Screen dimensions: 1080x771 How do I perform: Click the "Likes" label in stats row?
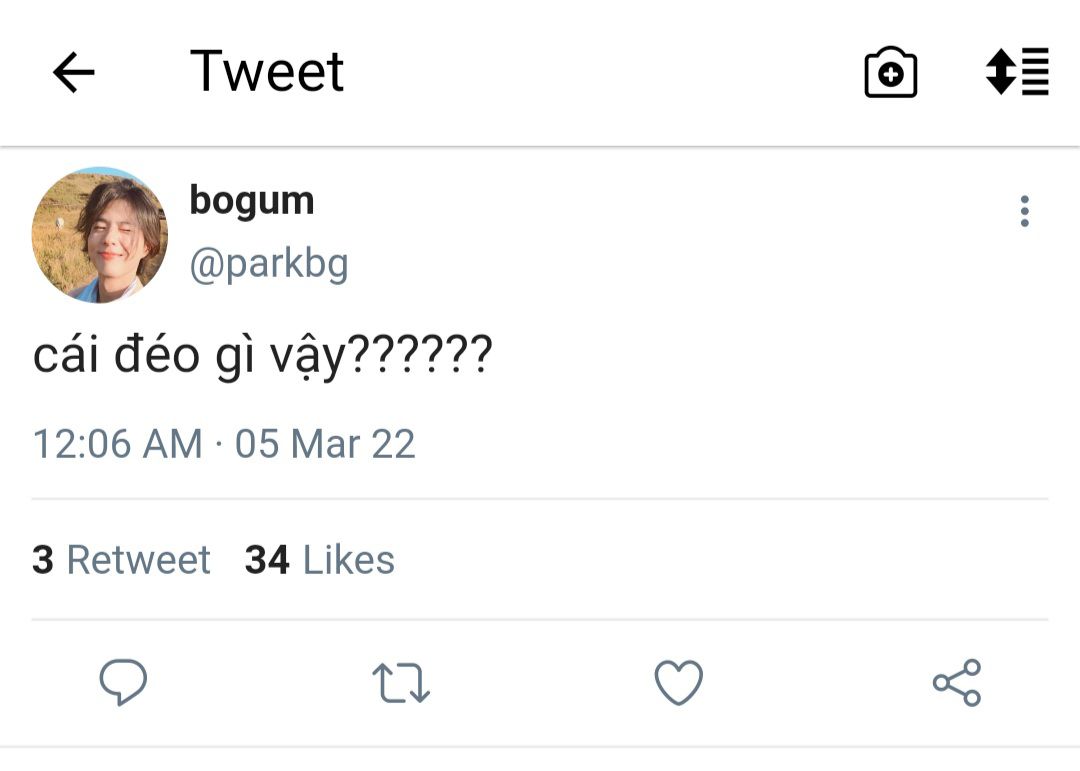[349, 560]
